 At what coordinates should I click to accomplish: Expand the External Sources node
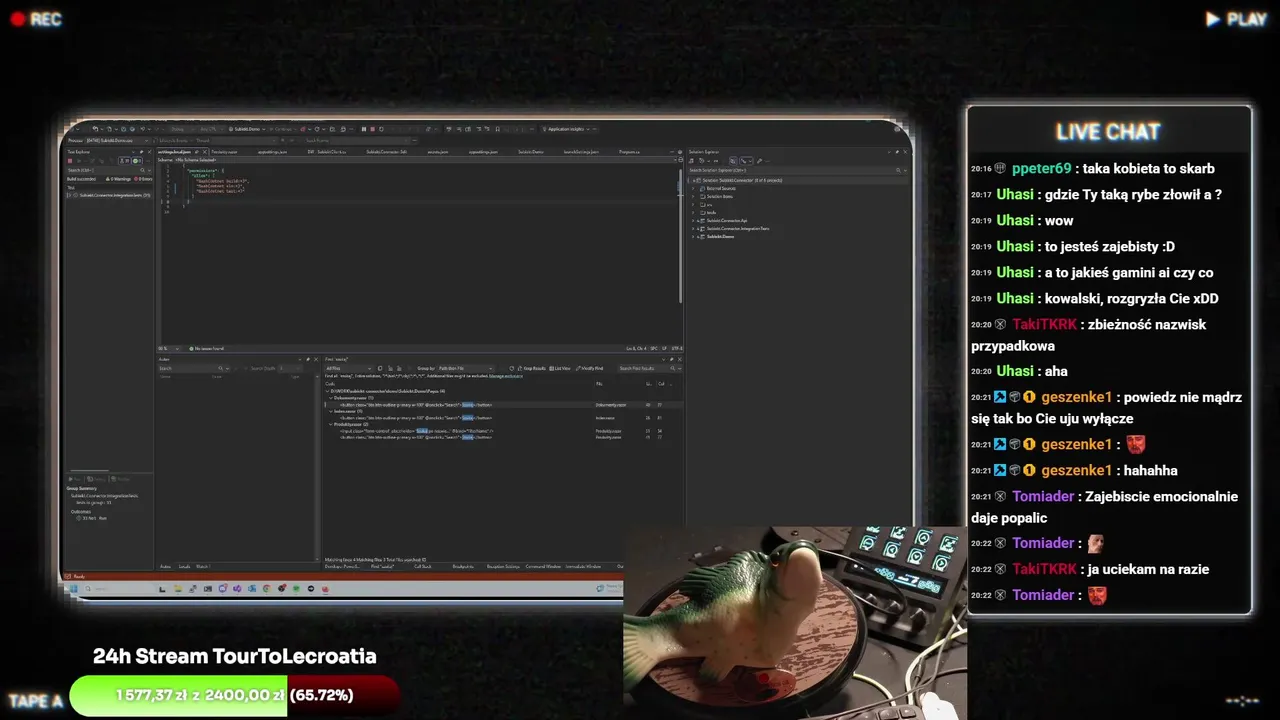coord(693,188)
